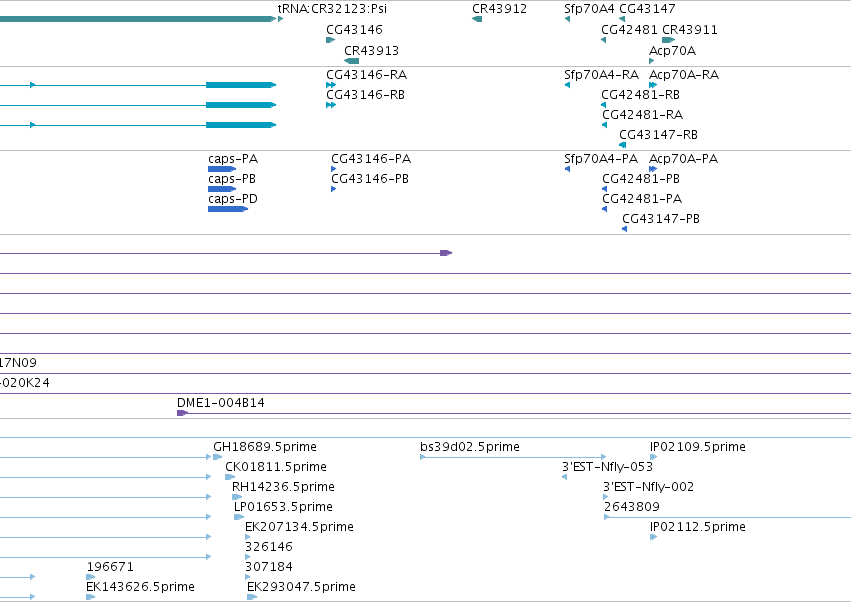851x602 pixels.
Task: Click the CG43147-RB transcript label
Action: (x=658, y=134)
